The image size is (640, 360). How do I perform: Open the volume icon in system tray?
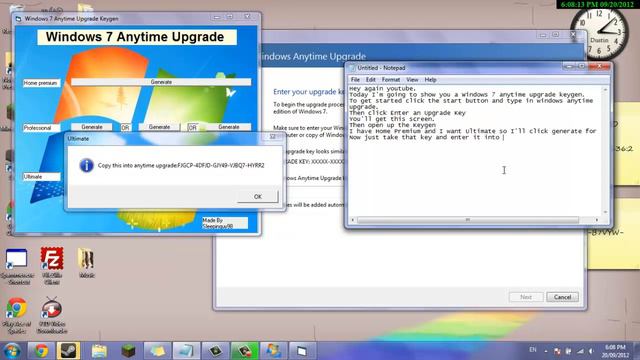pyautogui.click(x=591, y=351)
